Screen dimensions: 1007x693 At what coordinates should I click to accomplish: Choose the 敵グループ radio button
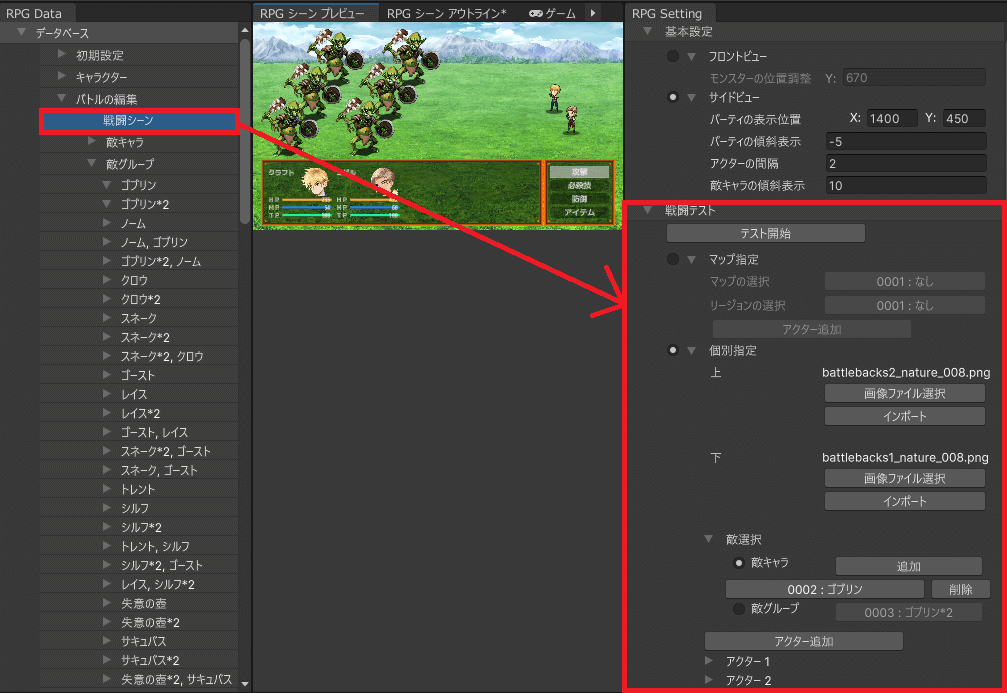click(739, 609)
